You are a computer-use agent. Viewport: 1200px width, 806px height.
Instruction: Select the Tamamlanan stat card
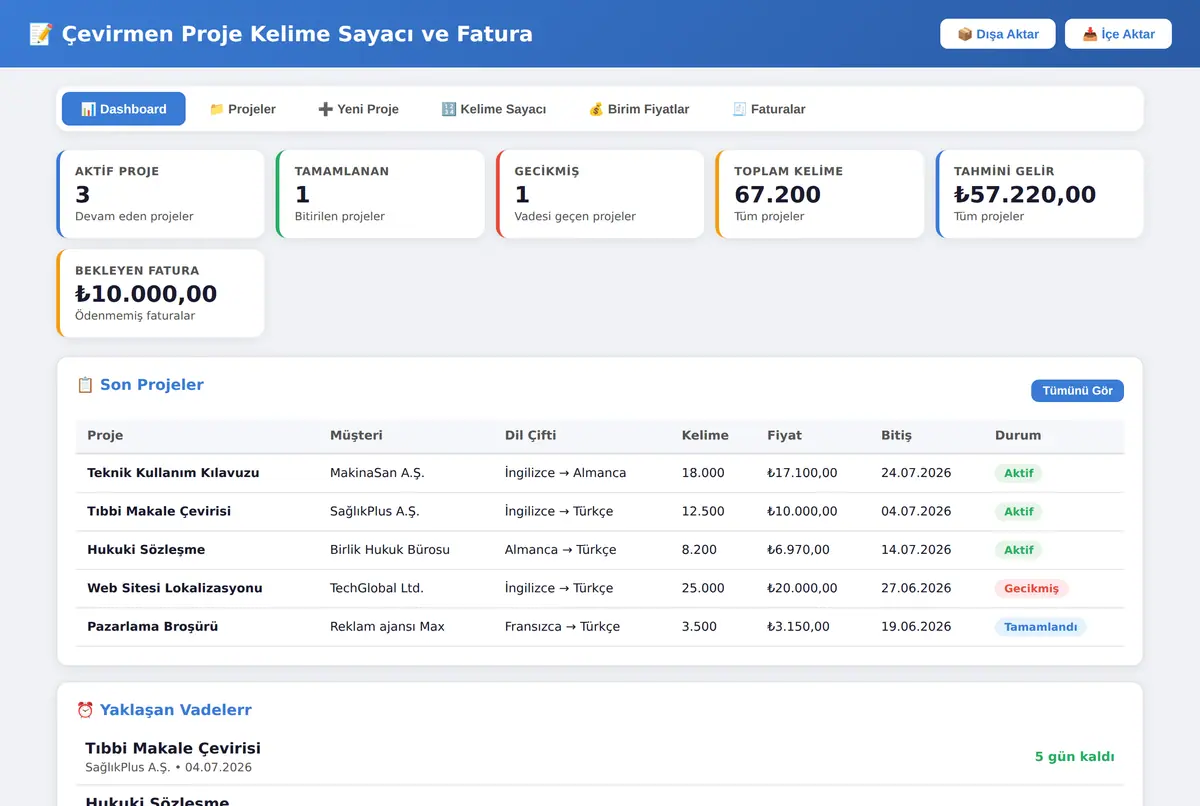380,194
